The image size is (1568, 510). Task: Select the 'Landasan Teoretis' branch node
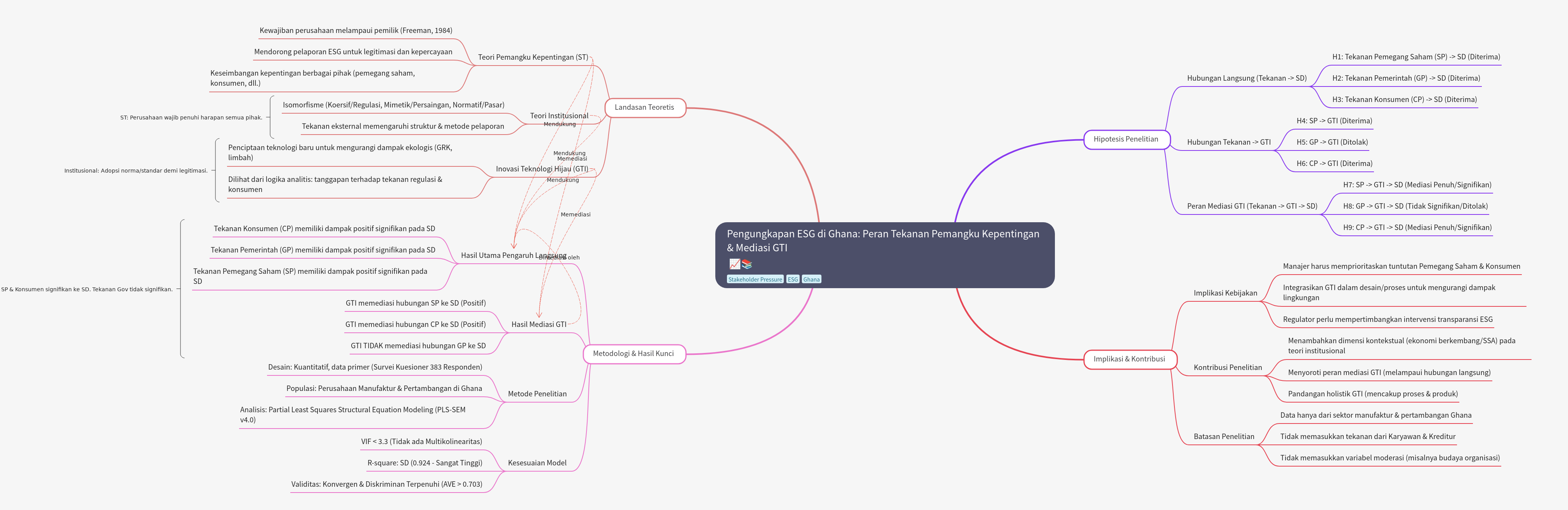[x=644, y=108]
